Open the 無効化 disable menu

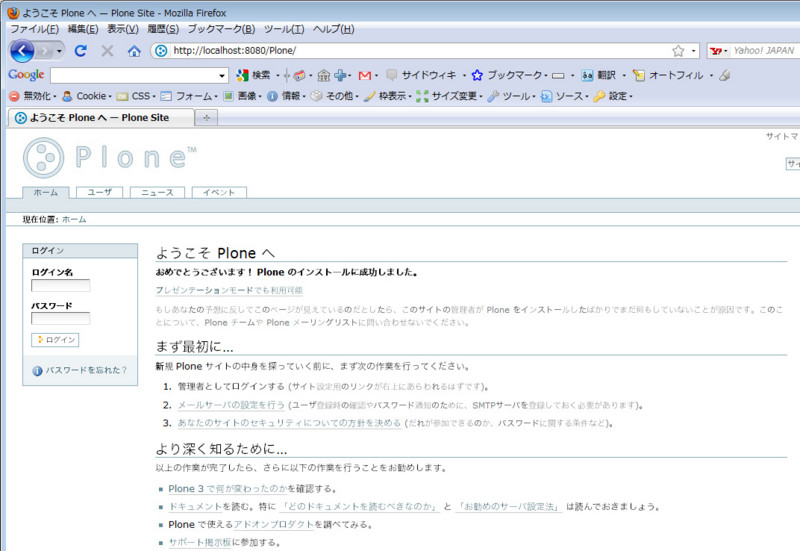[x=32, y=96]
